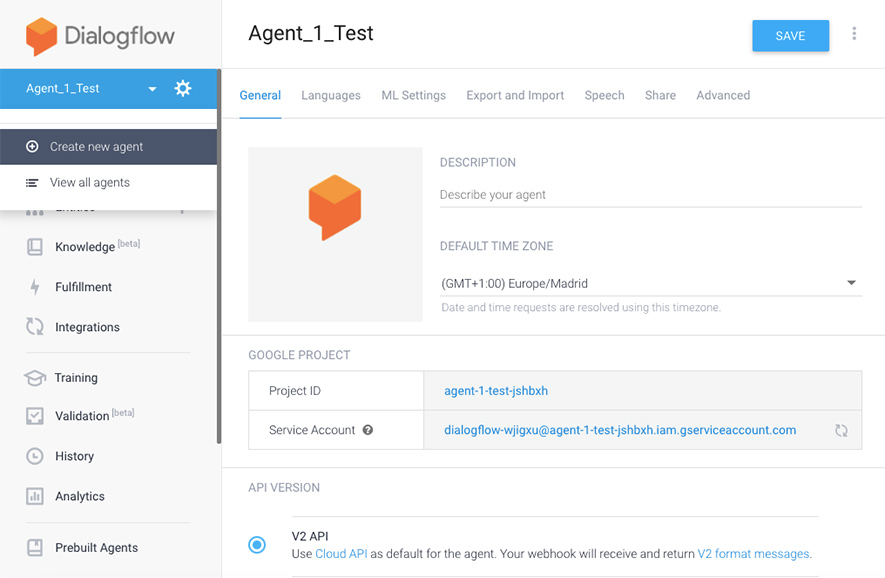Open Training in the sidebar

pyautogui.click(x=76, y=378)
